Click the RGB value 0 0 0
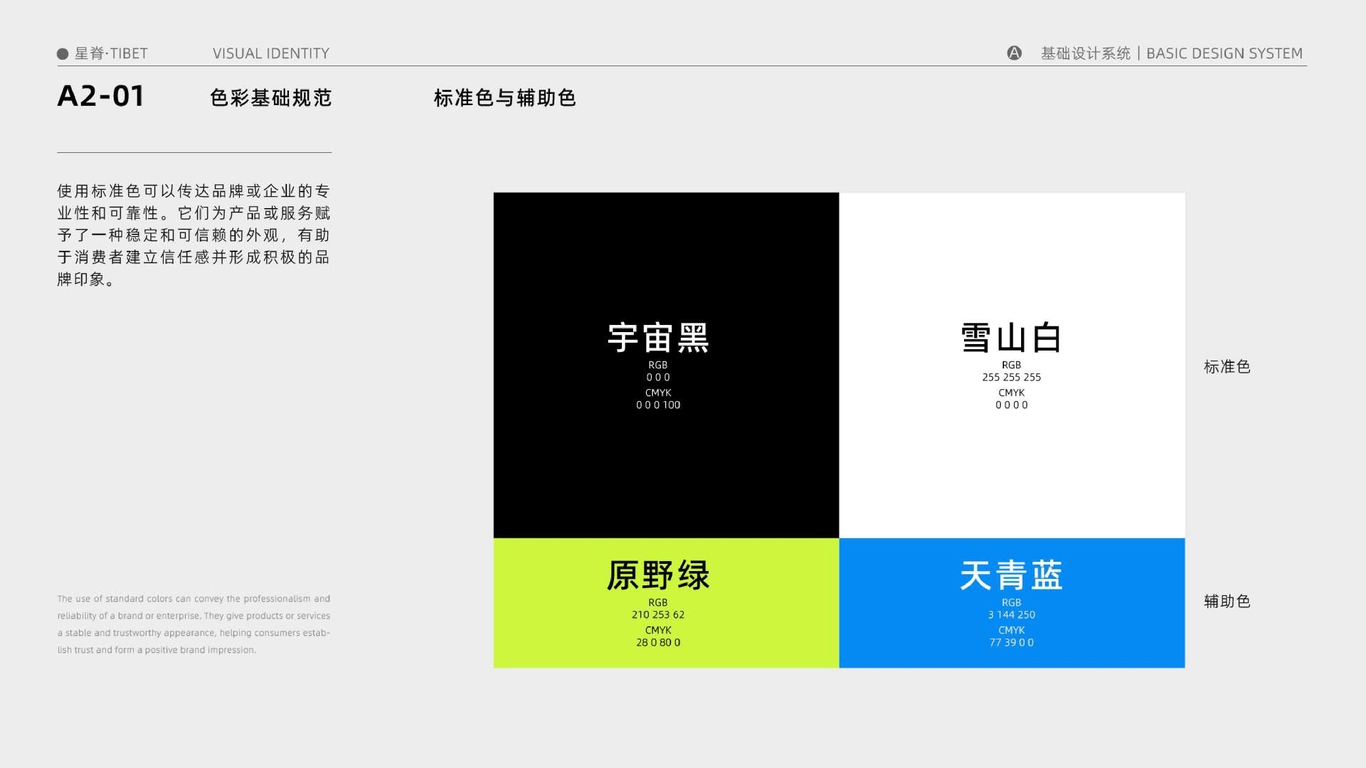This screenshot has width=1366, height=768. click(x=658, y=377)
